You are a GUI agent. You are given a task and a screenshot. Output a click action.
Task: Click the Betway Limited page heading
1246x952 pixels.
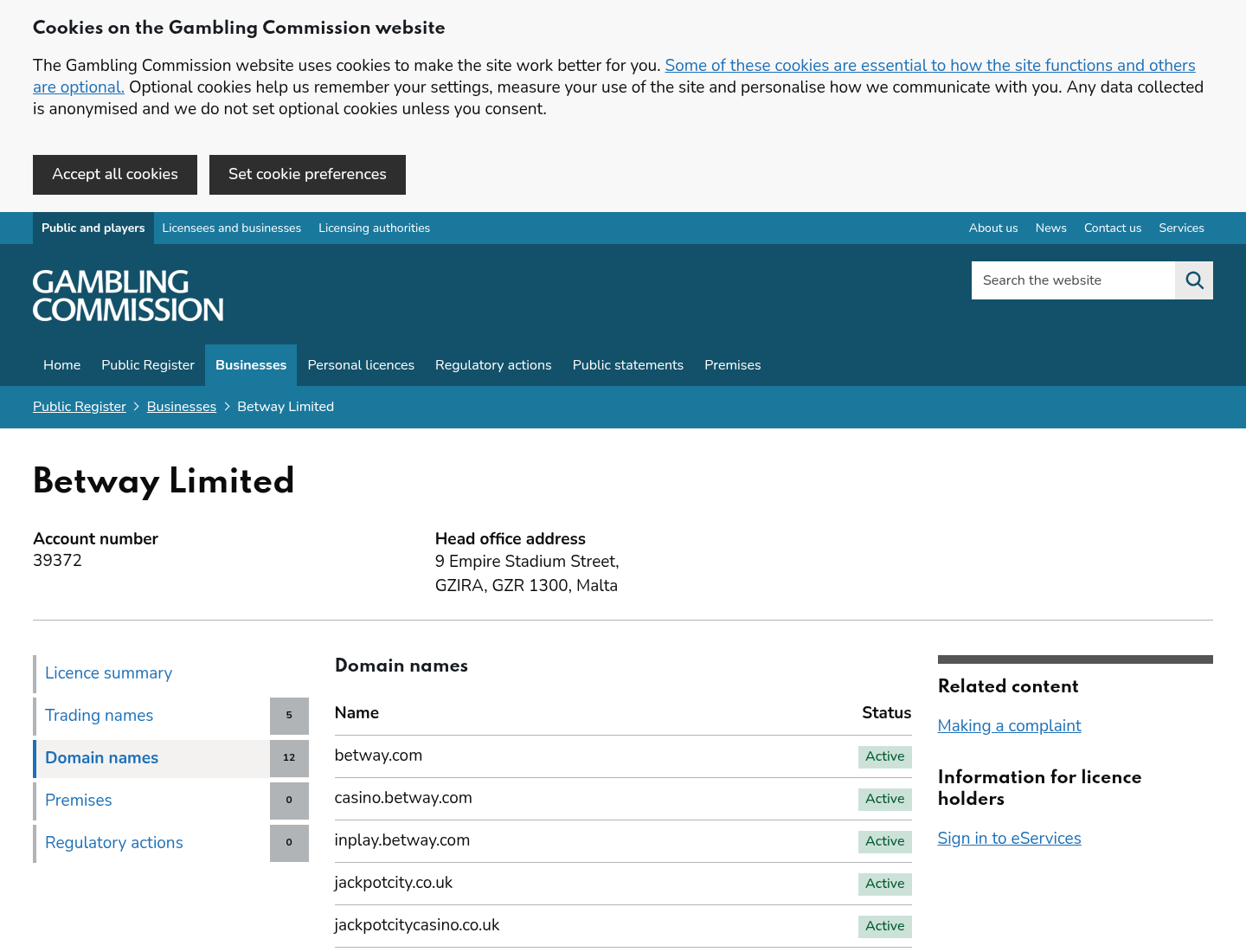click(164, 481)
